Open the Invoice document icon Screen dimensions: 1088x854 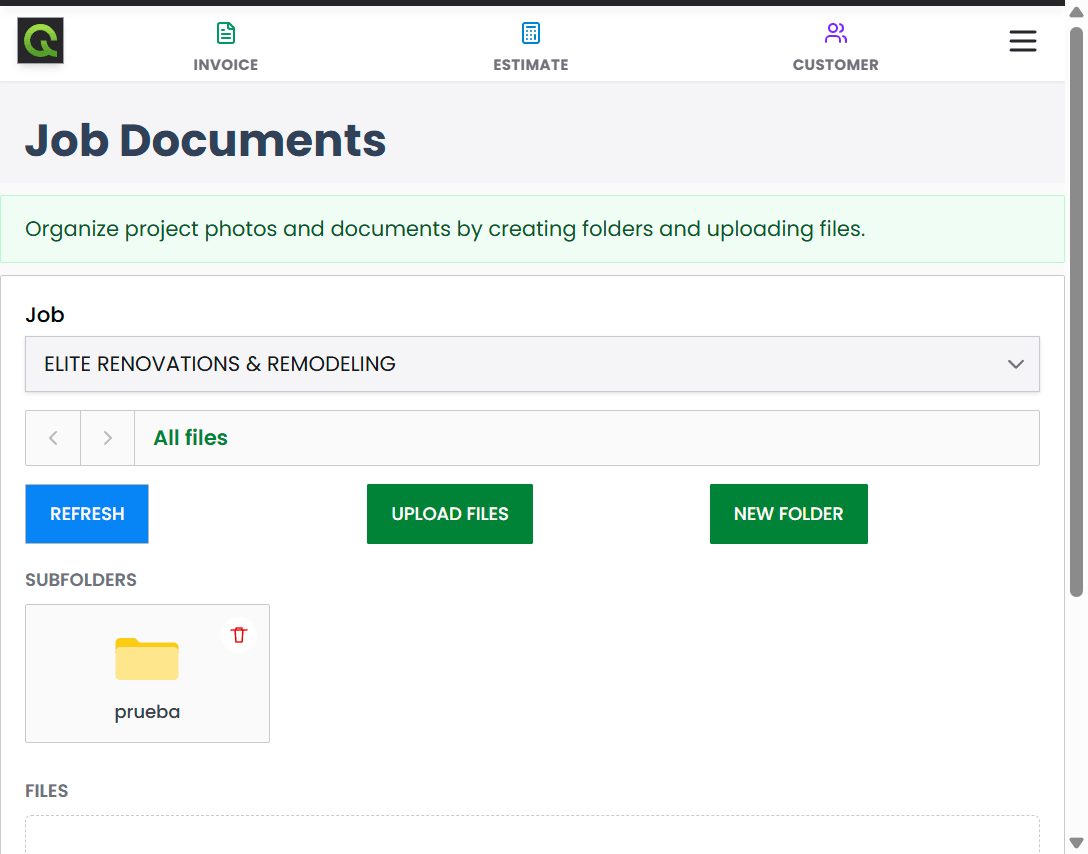[x=226, y=33]
